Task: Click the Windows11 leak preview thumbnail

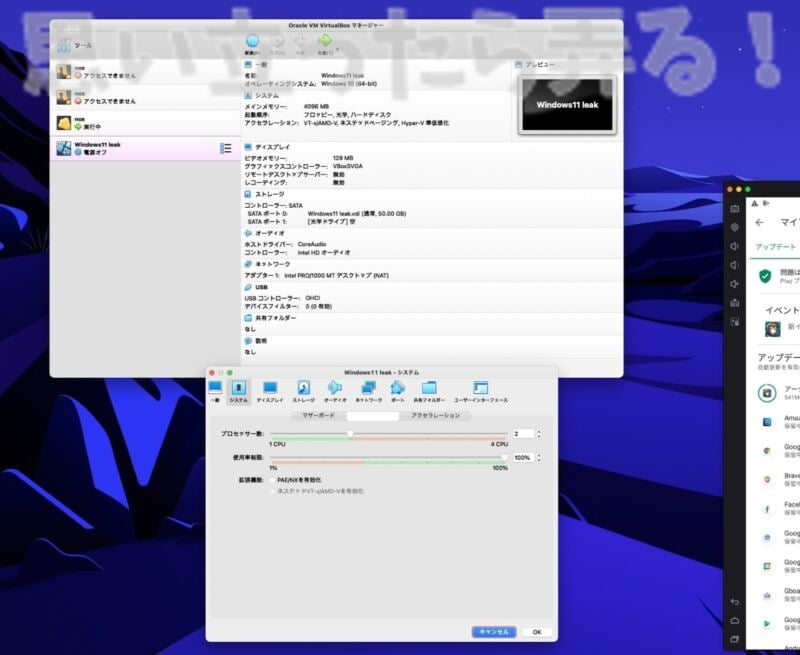Action: click(x=567, y=105)
